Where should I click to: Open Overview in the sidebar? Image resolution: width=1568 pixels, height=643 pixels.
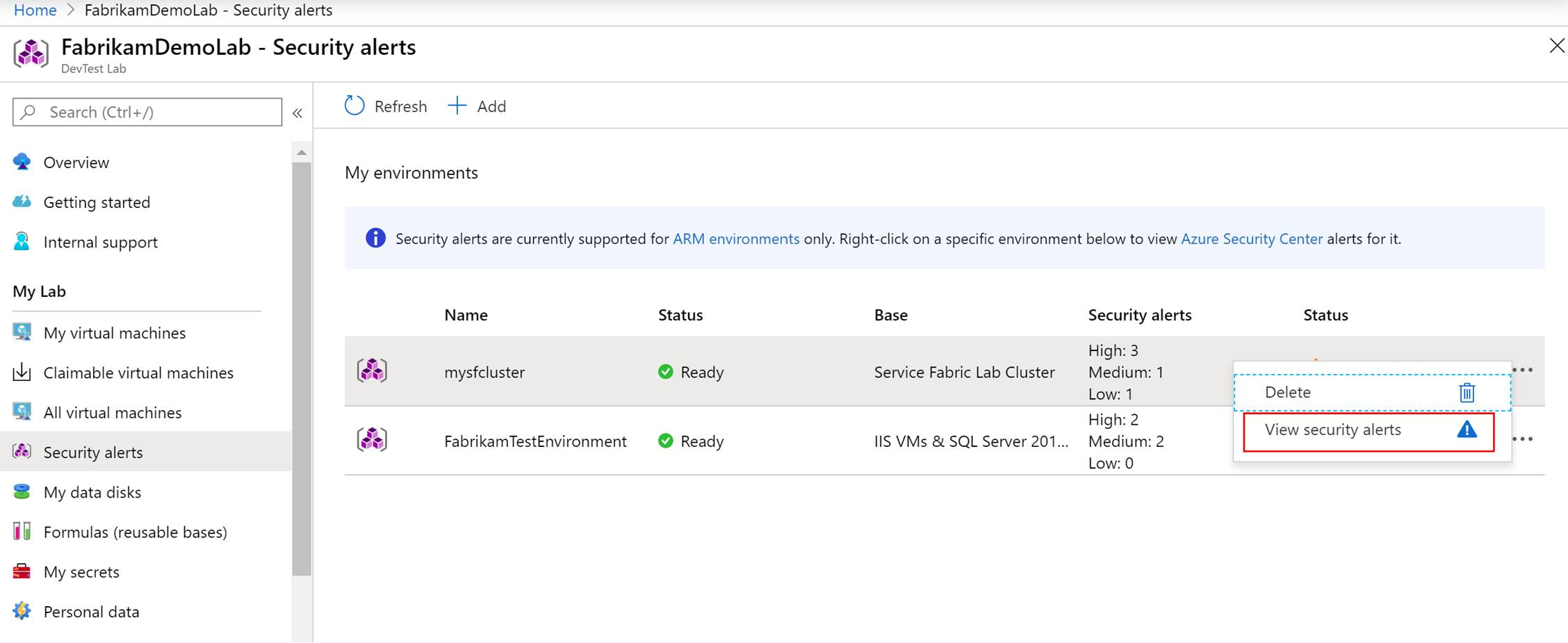(x=76, y=162)
